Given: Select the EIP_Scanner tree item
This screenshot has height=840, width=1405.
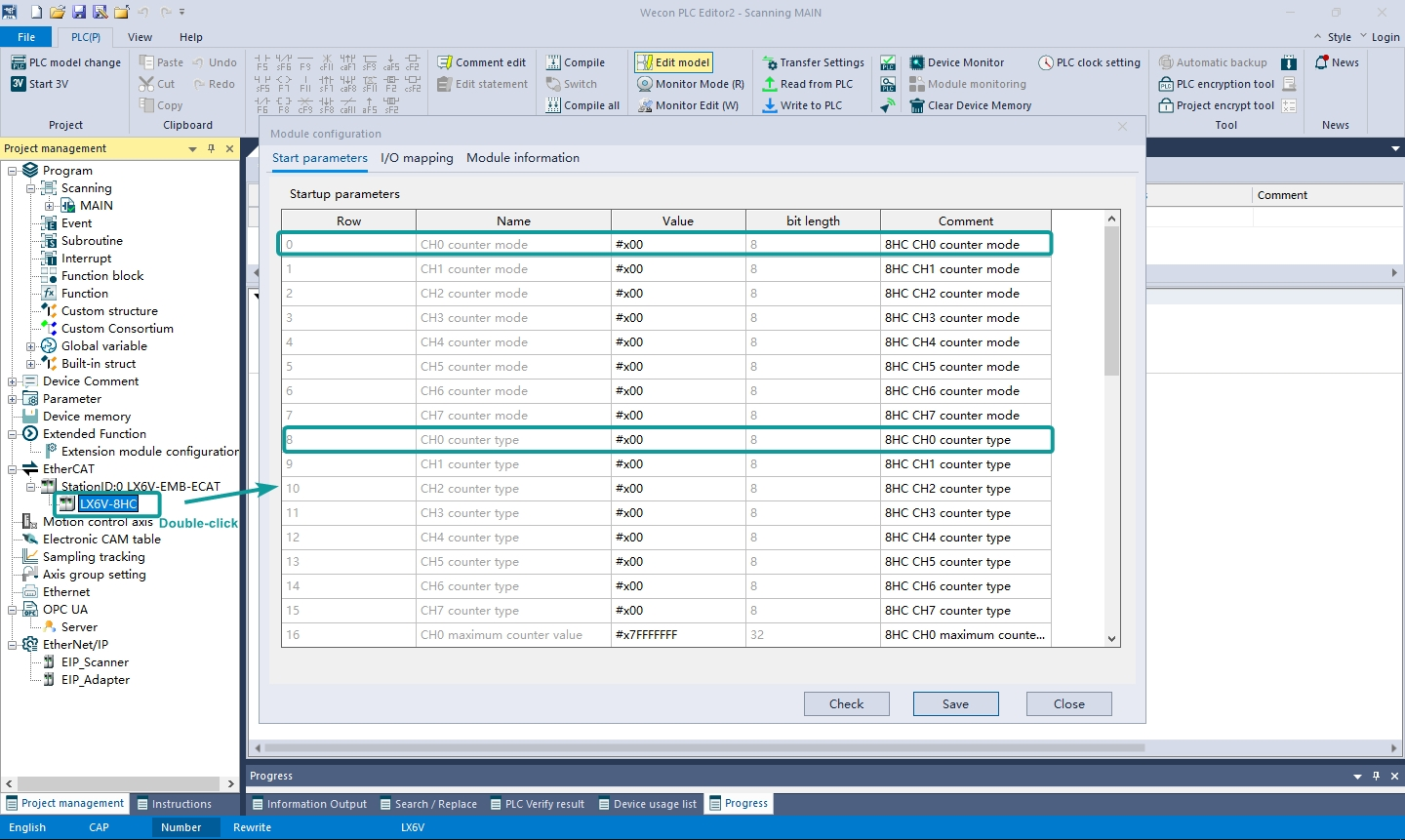Looking at the screenshot, I should [95, 662].
